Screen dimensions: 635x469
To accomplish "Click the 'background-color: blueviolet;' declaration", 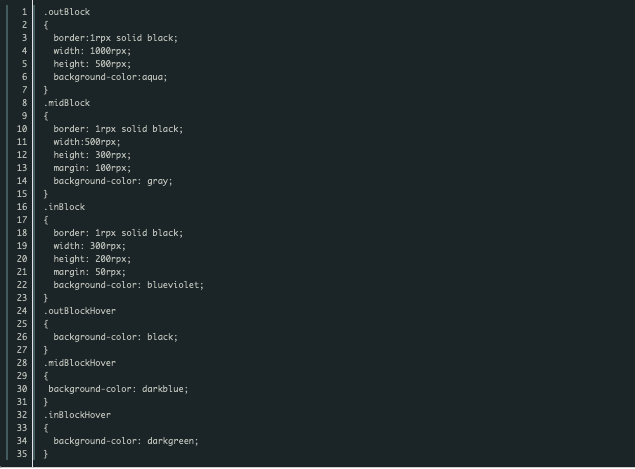I will (128, 284).
